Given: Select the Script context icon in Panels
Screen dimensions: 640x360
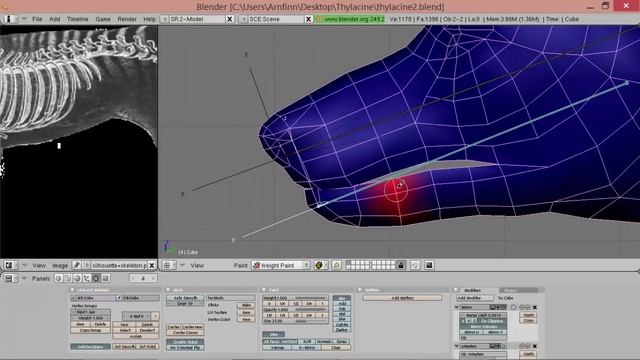Looking at the screenshot, I should tap(68, 278).
